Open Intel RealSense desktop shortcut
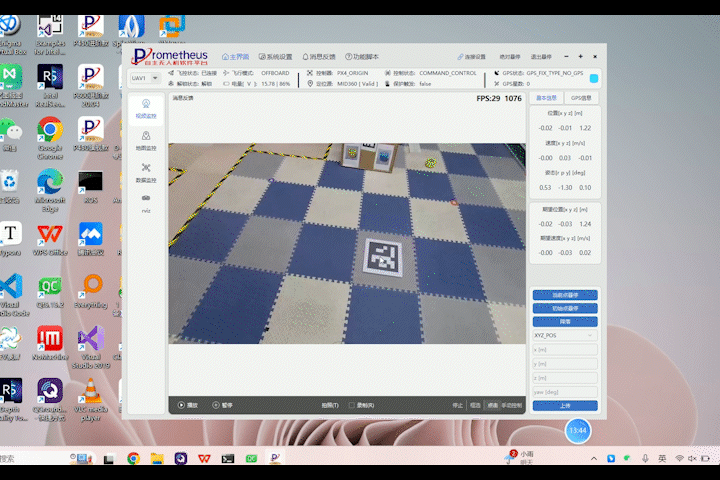This screenshot has height=480, width=720. [x=50, y=85]
